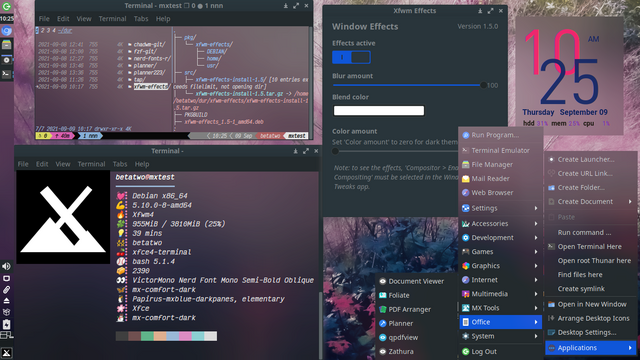
Task: Open the File menu in the lower terminal
Action: pyautogui.click(x=23, y=164)
